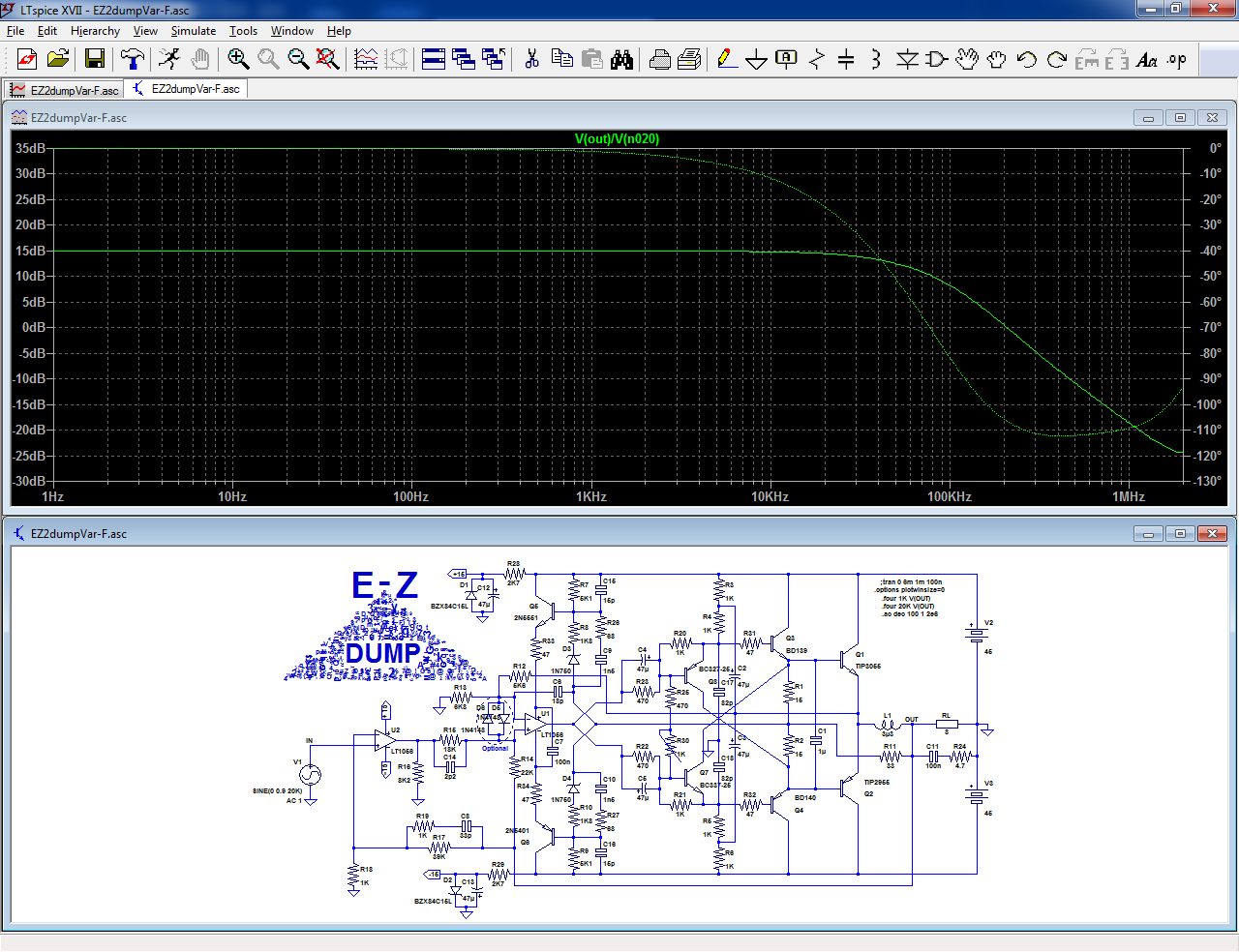This screenshot has height=952, width=1239.
Task: Open the Simulate menu
Action: tap(194, 31)
